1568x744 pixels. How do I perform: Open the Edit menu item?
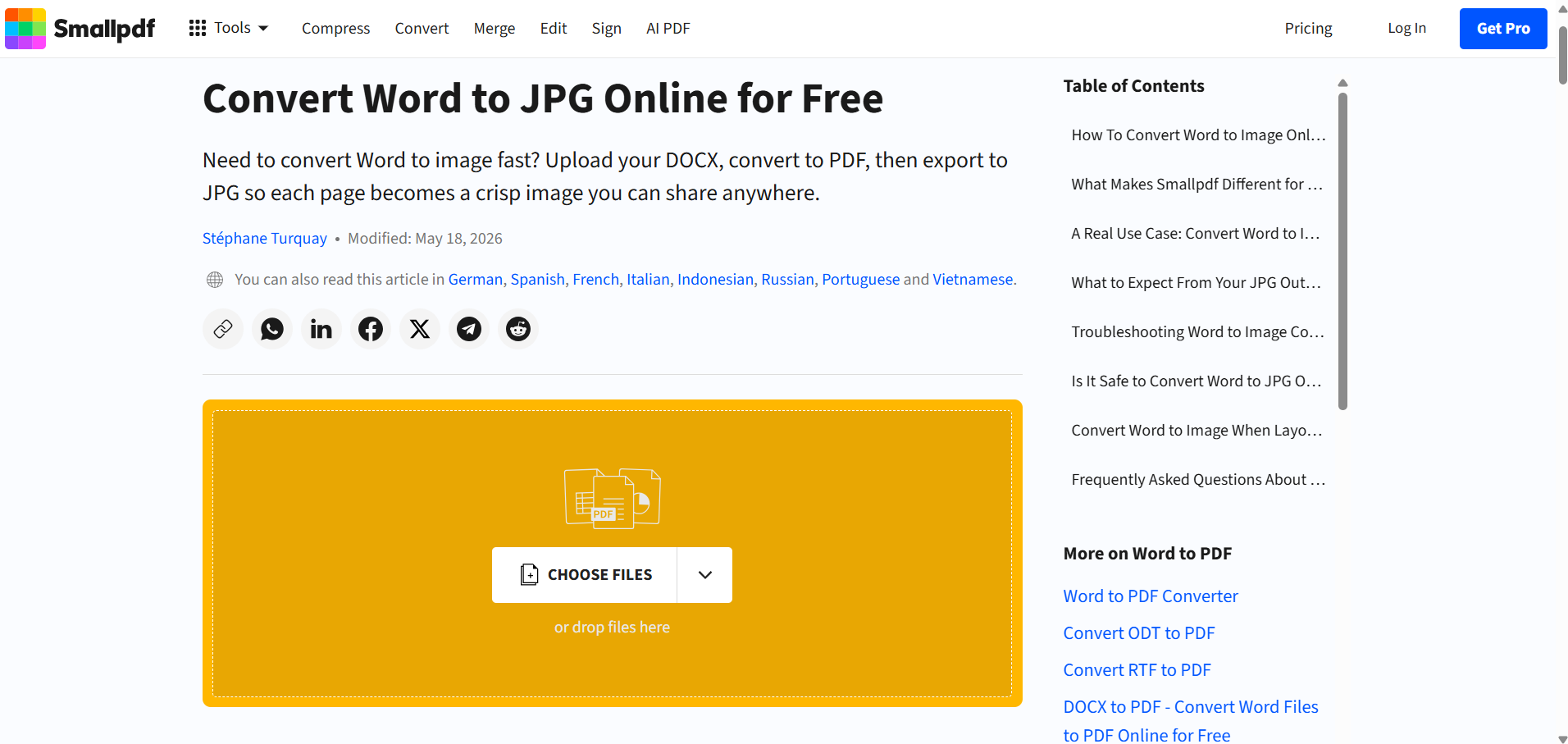[554, 29]
